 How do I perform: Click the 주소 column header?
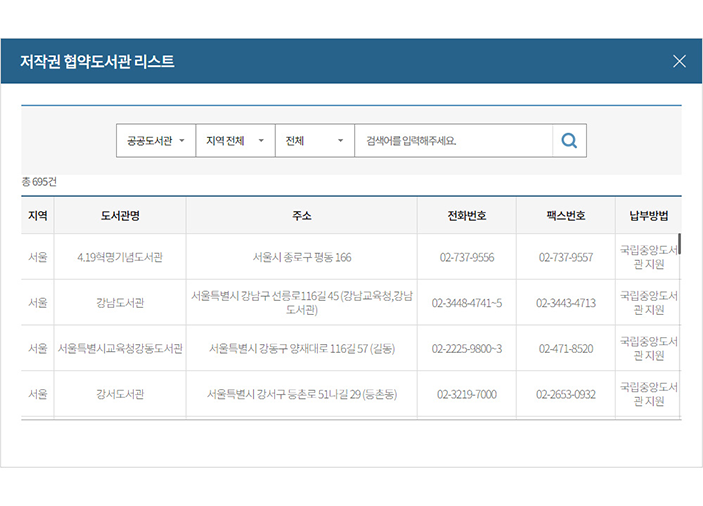[301, 216]
